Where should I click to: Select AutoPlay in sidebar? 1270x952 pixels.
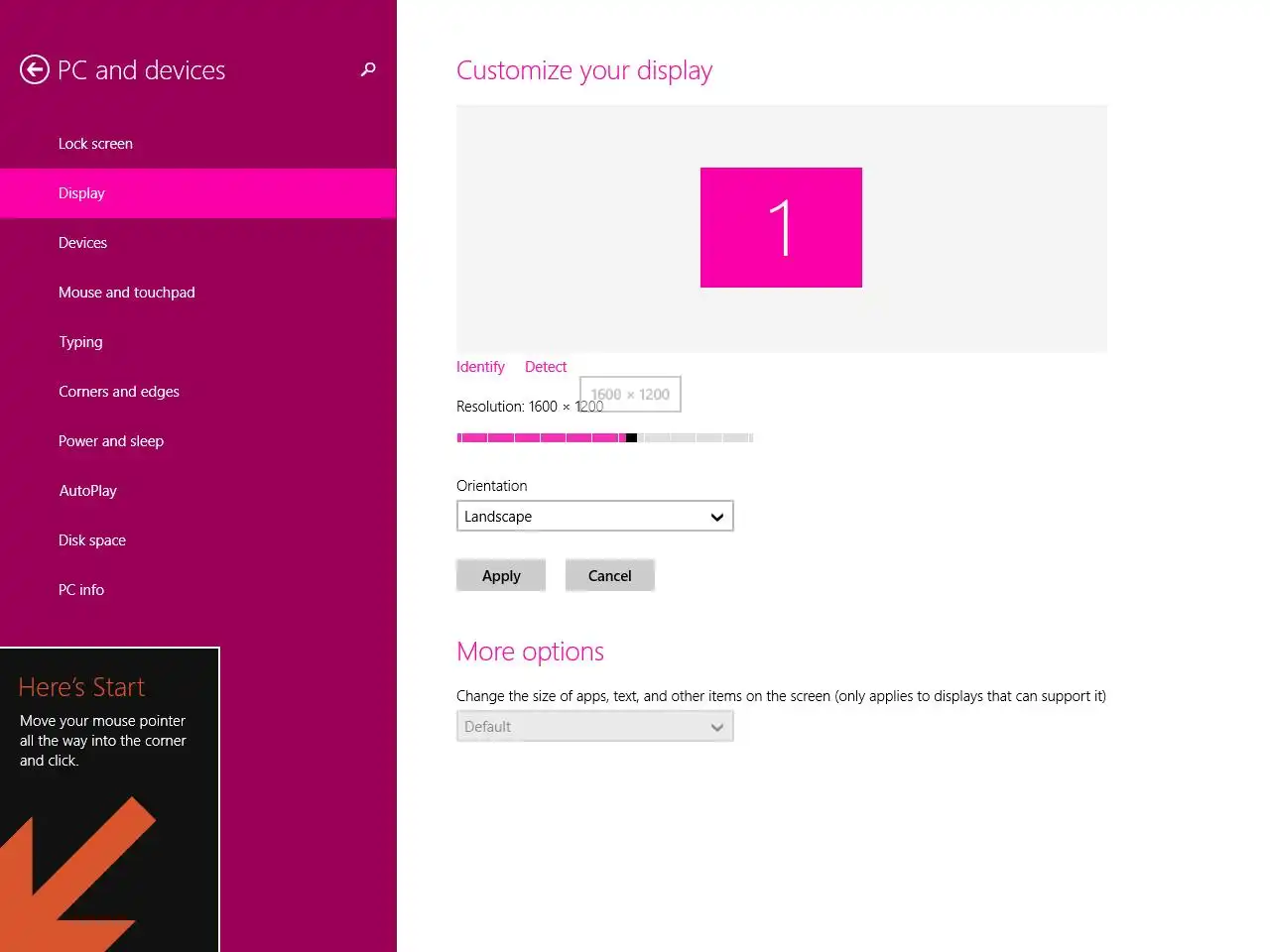(x=198, y=491)
